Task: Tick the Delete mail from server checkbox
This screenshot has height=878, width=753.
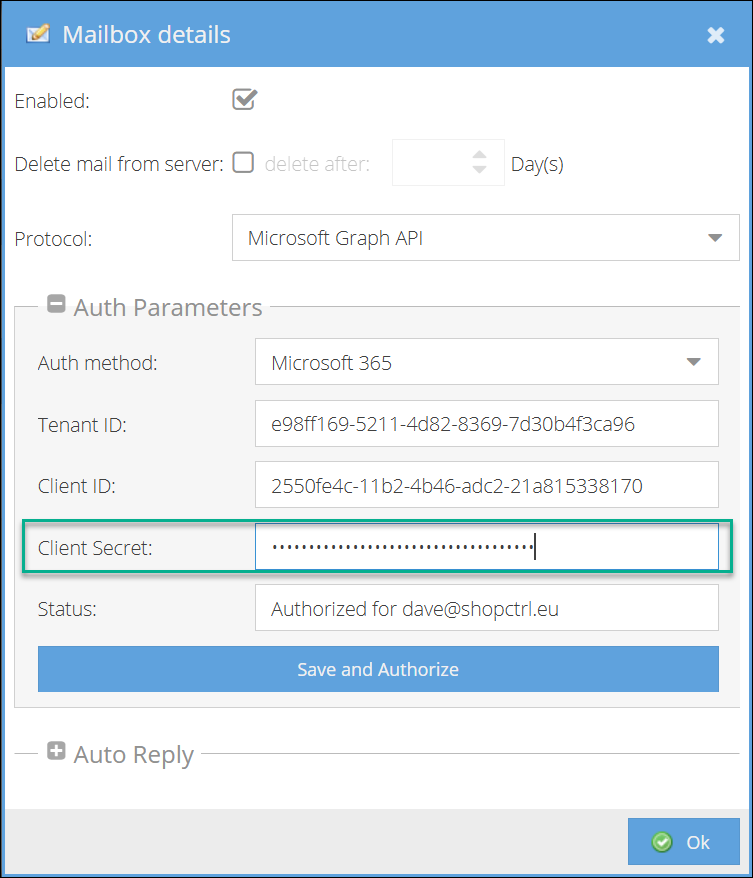Action: [x=243, y=162]
